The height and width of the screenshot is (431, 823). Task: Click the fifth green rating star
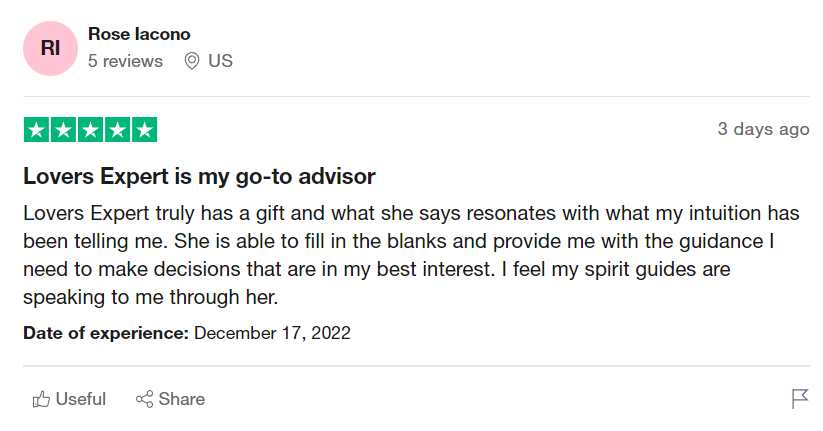[144, 130]
